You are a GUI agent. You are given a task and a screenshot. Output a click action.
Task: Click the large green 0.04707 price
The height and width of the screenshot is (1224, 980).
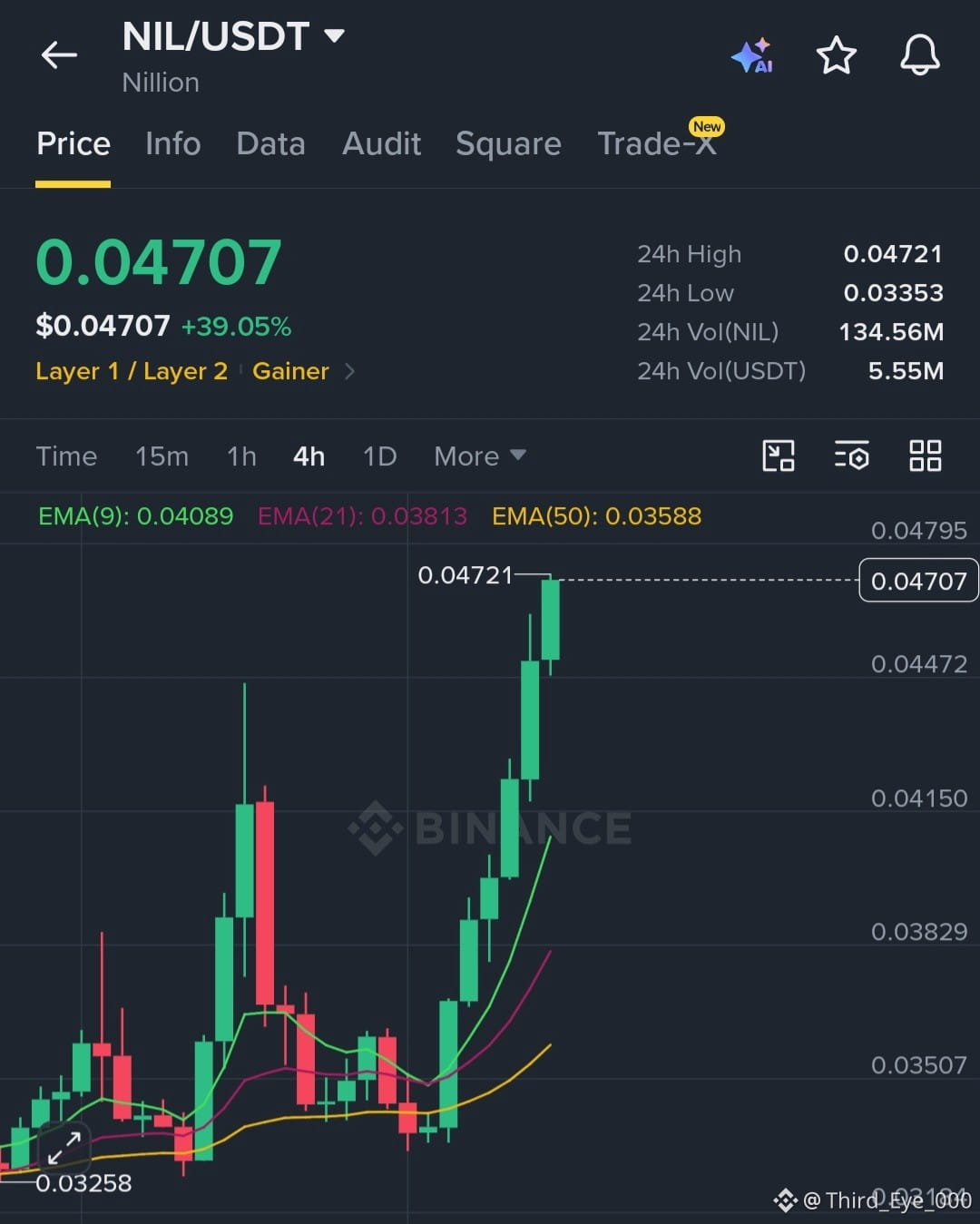[x=159, y=262]
